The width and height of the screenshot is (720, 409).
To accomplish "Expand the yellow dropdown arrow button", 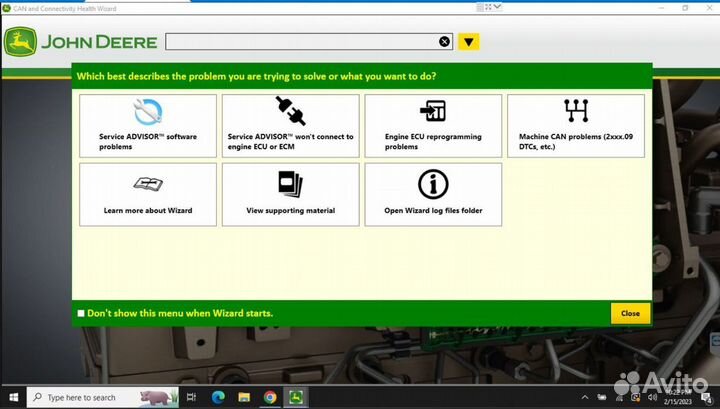I will coord(468,42).
